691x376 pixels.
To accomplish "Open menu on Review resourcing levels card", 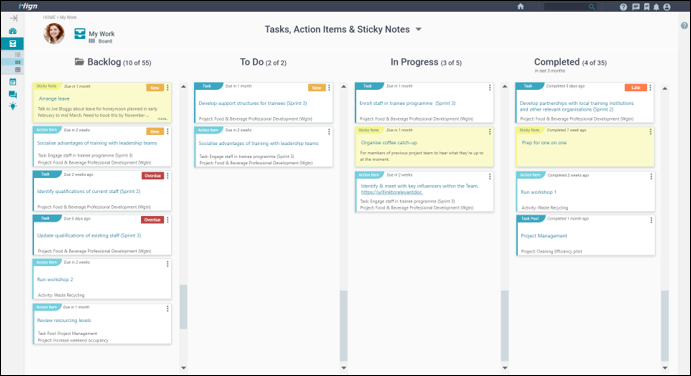I will tap(167, 309).
